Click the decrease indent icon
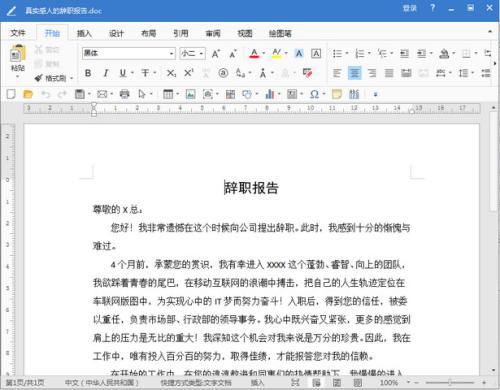 click(x=404, y=53)
